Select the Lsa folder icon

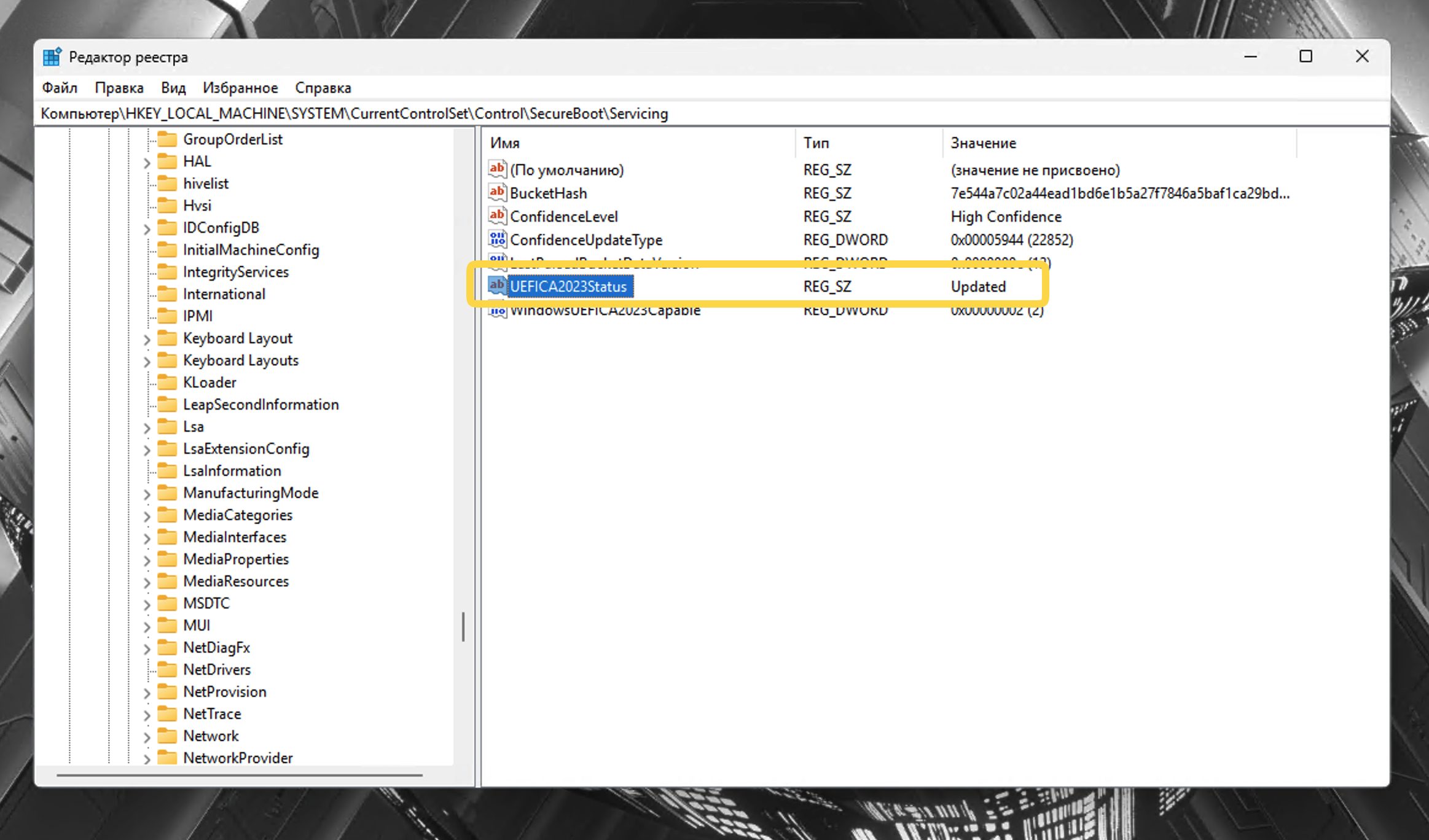coord(167,427)
